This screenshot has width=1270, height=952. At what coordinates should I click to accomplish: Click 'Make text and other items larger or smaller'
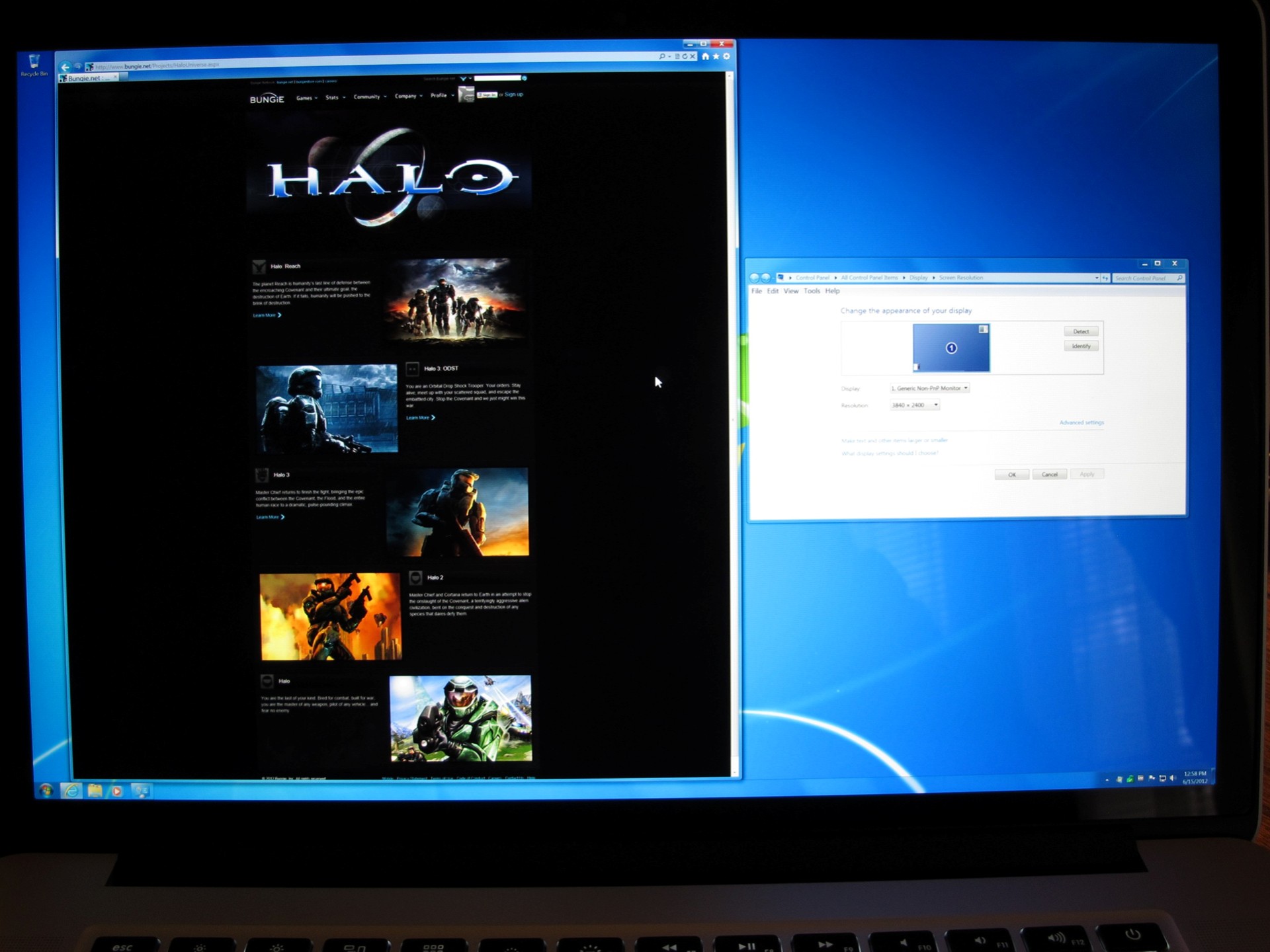pyautogui.click(x=894, y=440)
